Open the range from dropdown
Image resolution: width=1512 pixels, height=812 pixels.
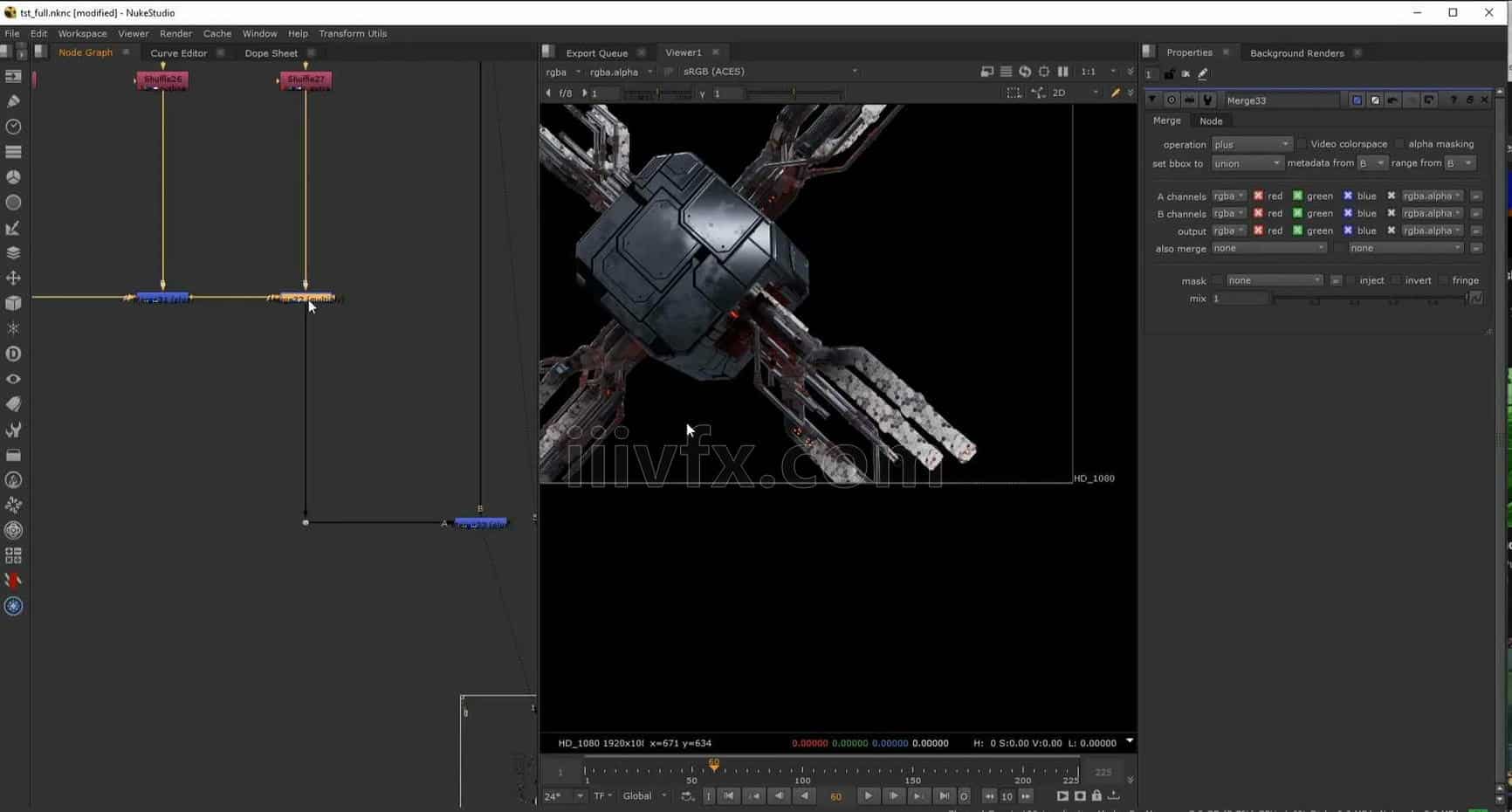coord(1460,163)
